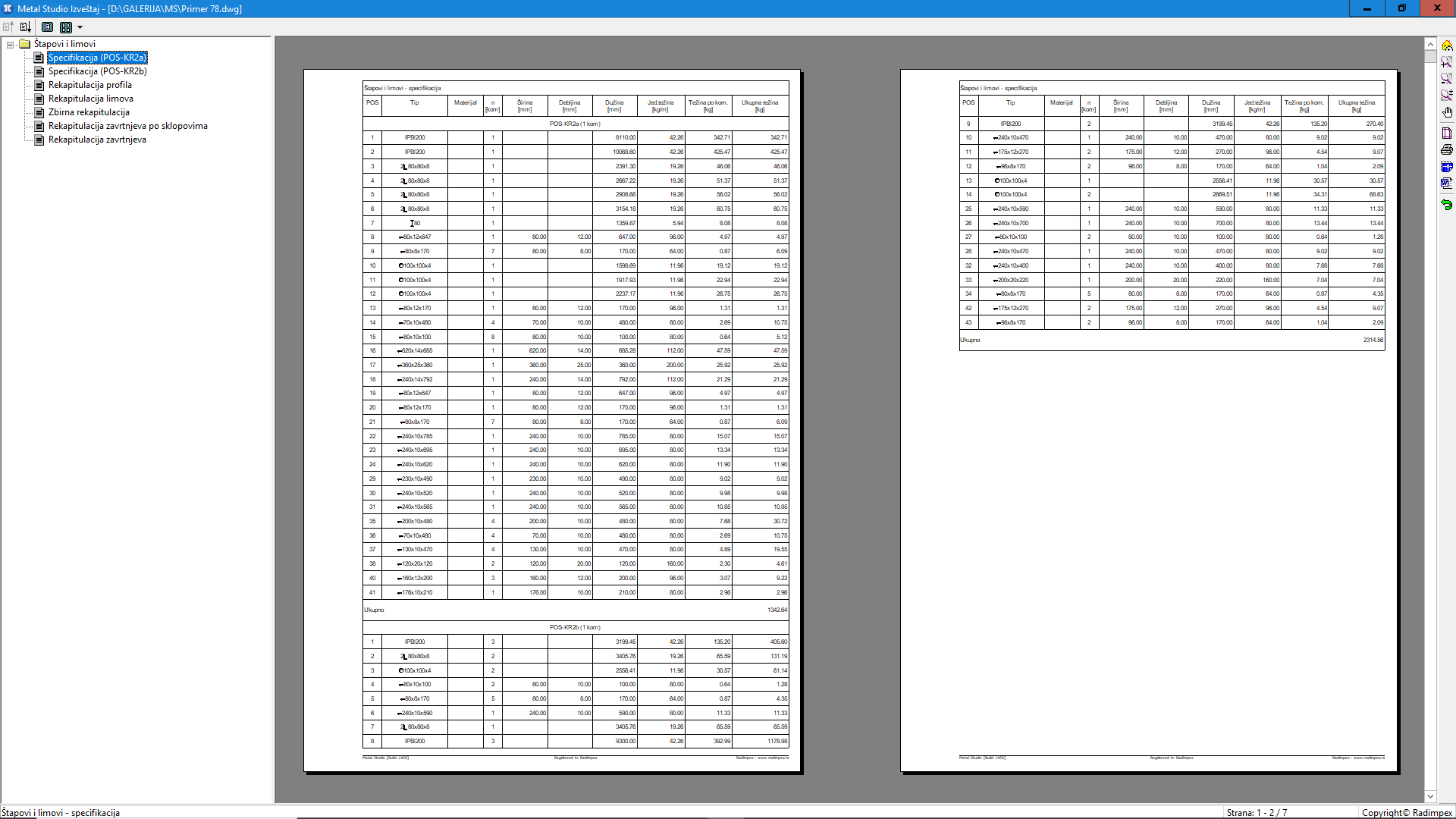
Task: Open Rekapitulacija profila report
Action: (x=89, y=85)
